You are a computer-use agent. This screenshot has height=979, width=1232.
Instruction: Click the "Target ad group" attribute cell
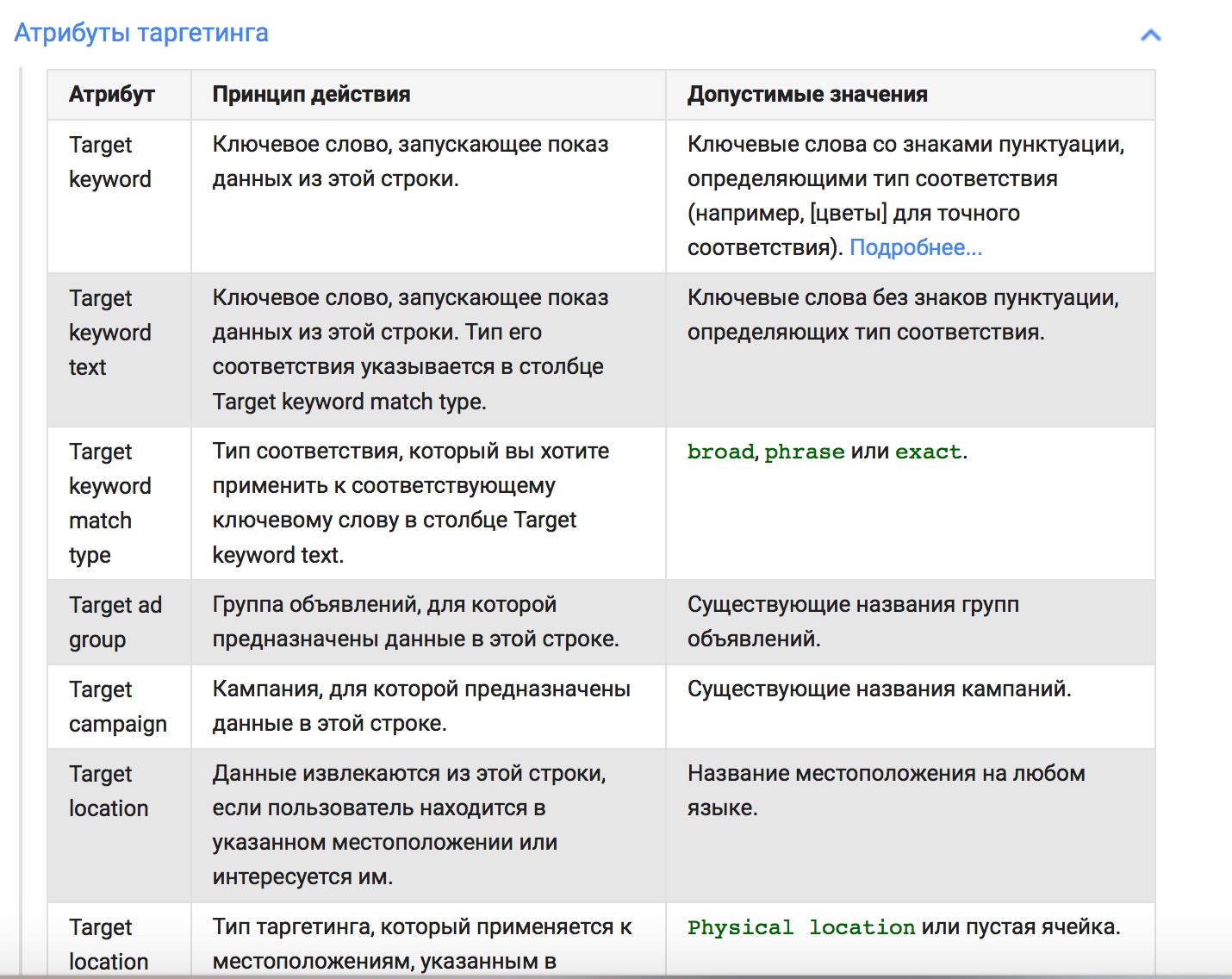click(115, 621)
